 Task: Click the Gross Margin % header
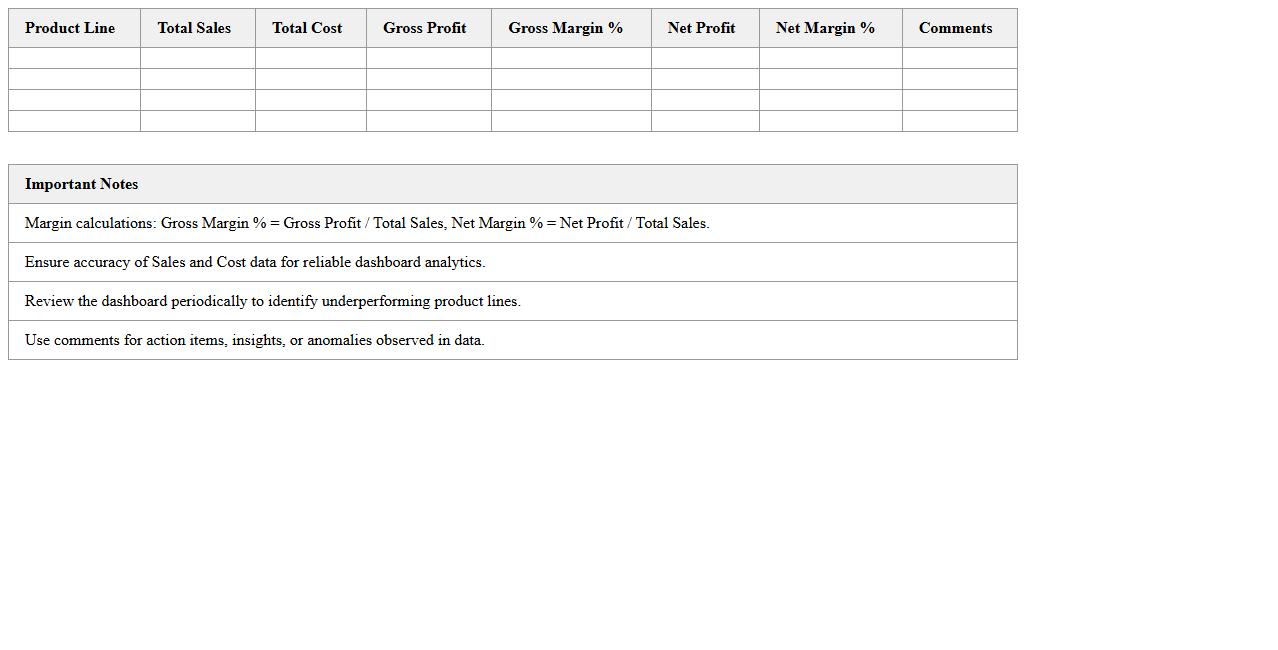565,28
